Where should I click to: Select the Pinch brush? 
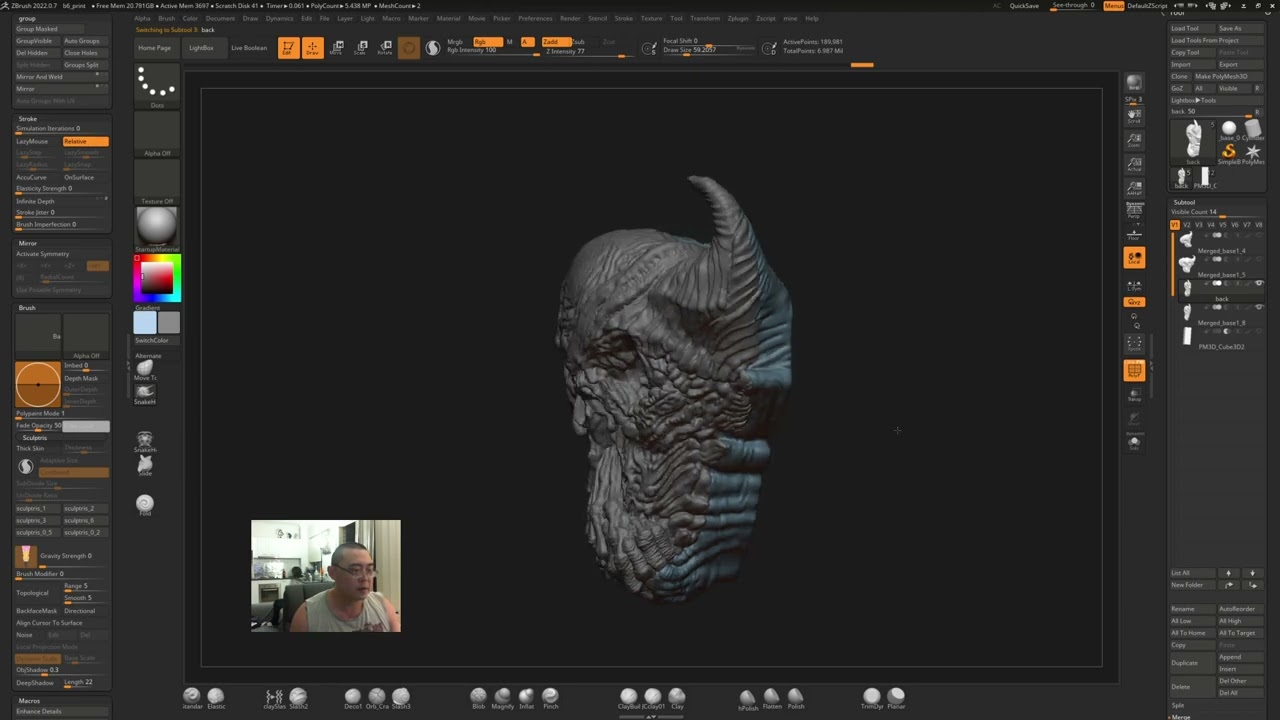click(x=551, y=698)
